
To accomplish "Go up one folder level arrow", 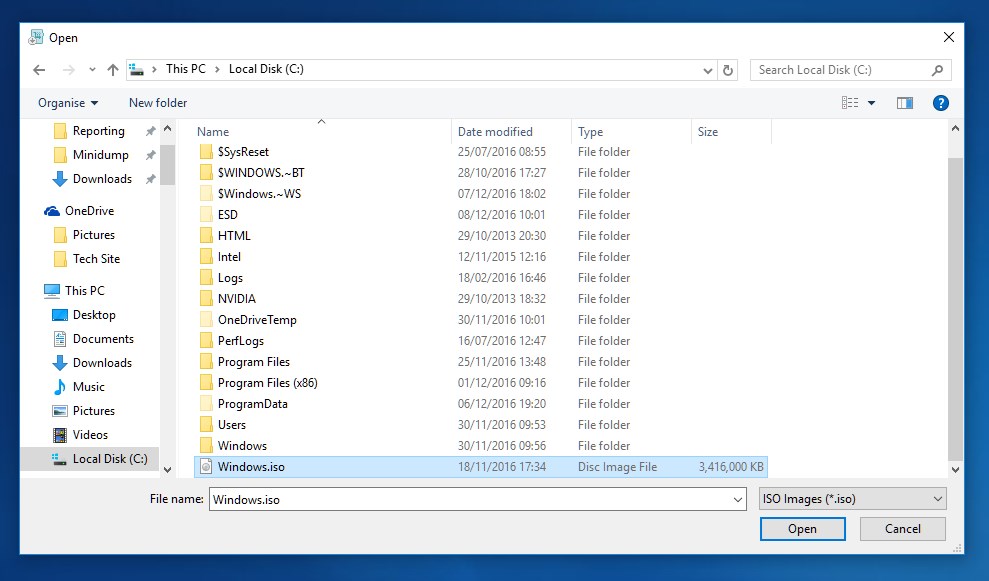I will (x=113, y=70).
